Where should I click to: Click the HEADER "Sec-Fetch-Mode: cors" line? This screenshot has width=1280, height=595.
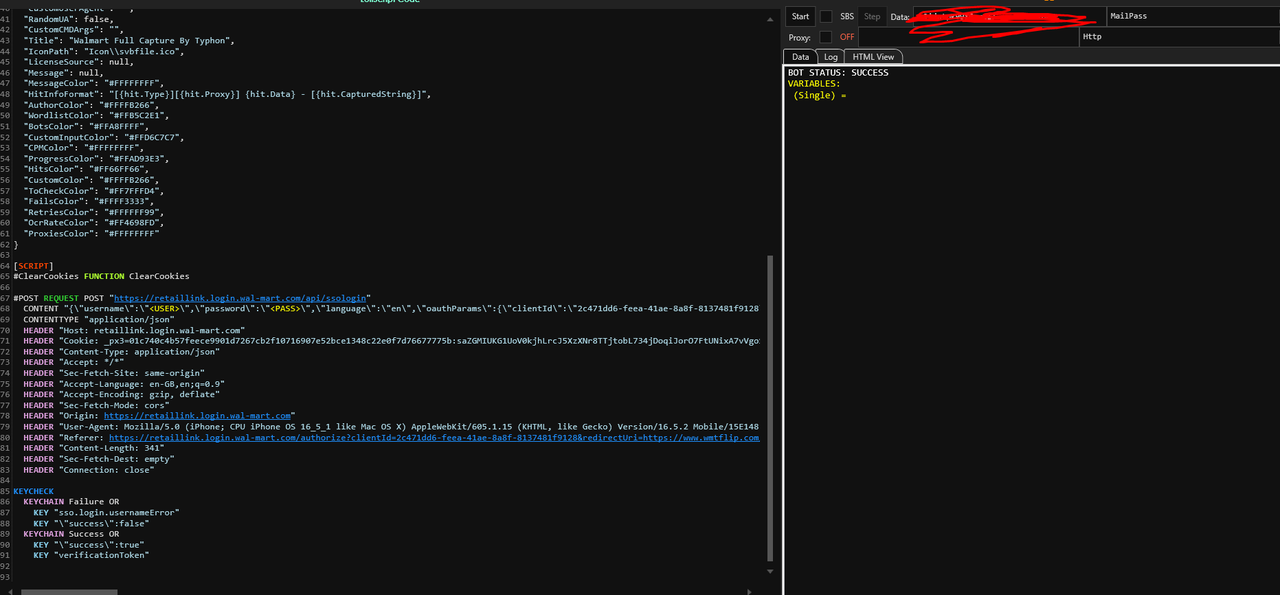[111, 405]
